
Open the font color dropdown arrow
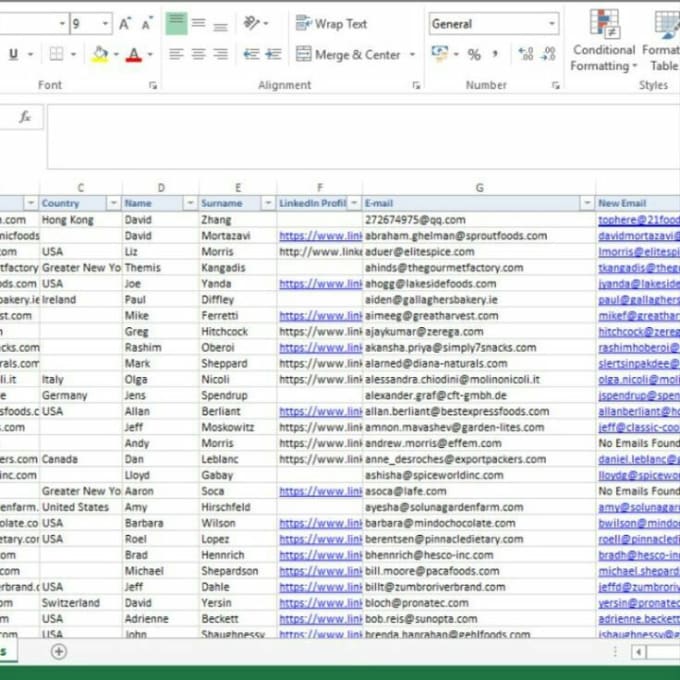coord(150,55)
